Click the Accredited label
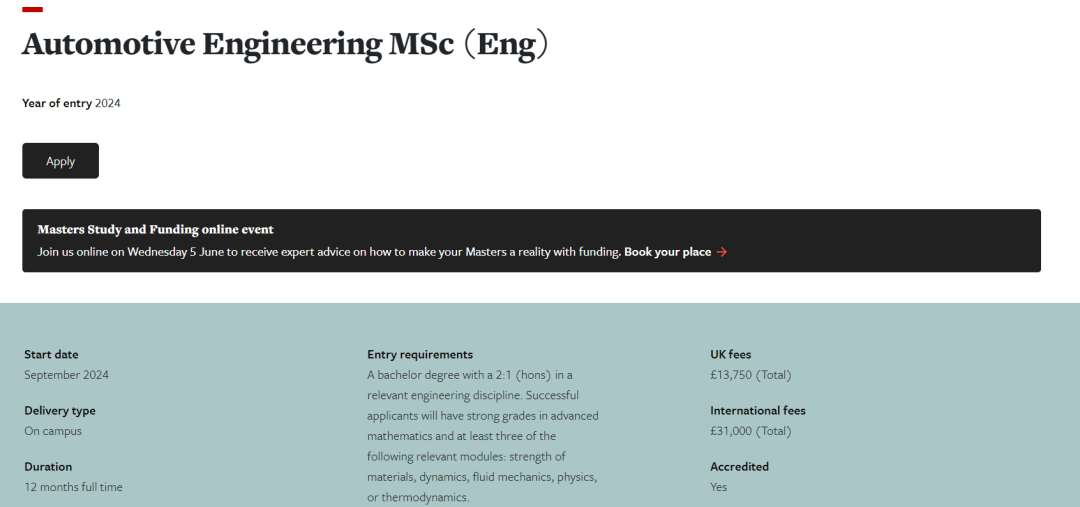The image size is (1080, 507). pos(739,466)
